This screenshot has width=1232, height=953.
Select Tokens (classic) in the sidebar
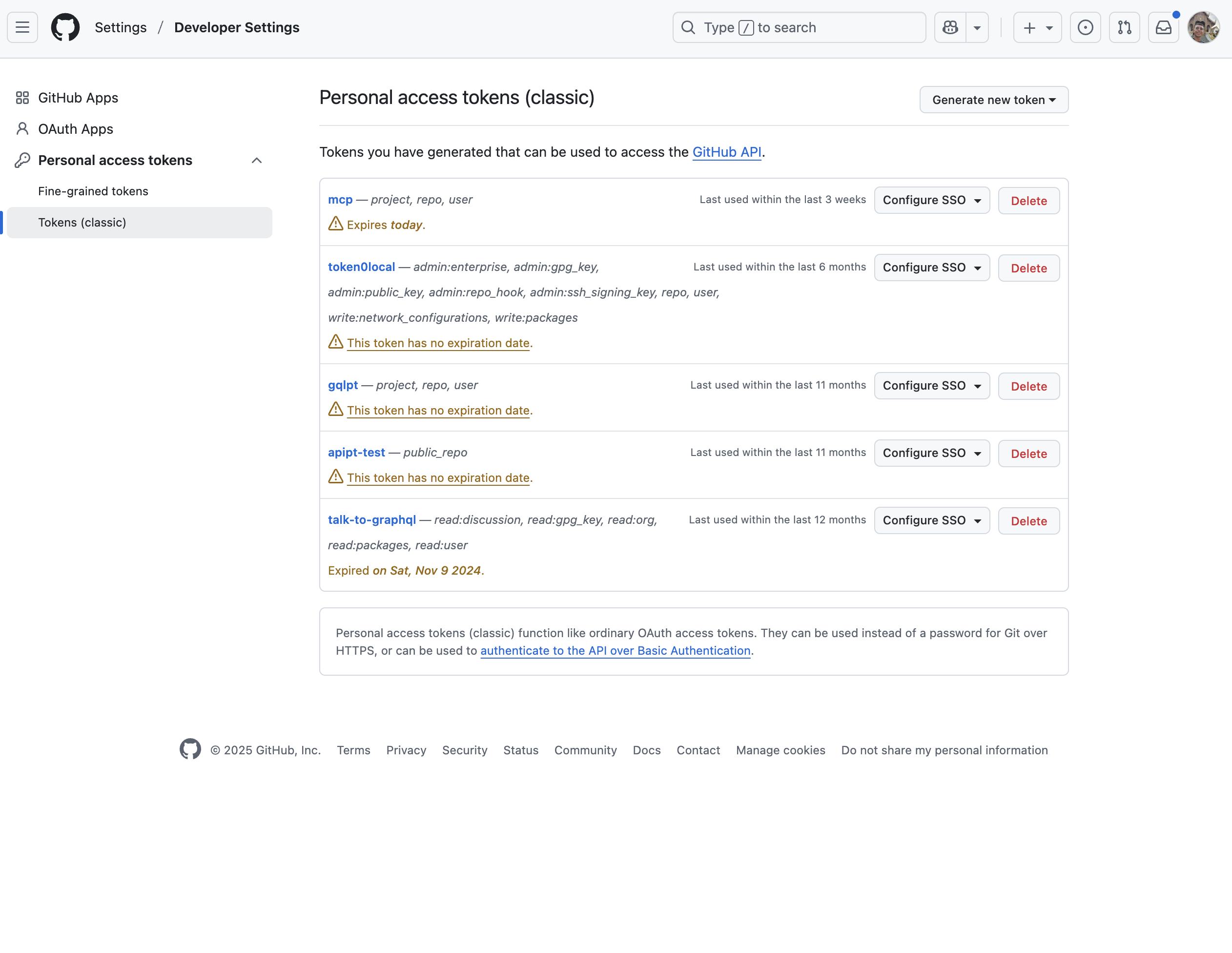82,222
